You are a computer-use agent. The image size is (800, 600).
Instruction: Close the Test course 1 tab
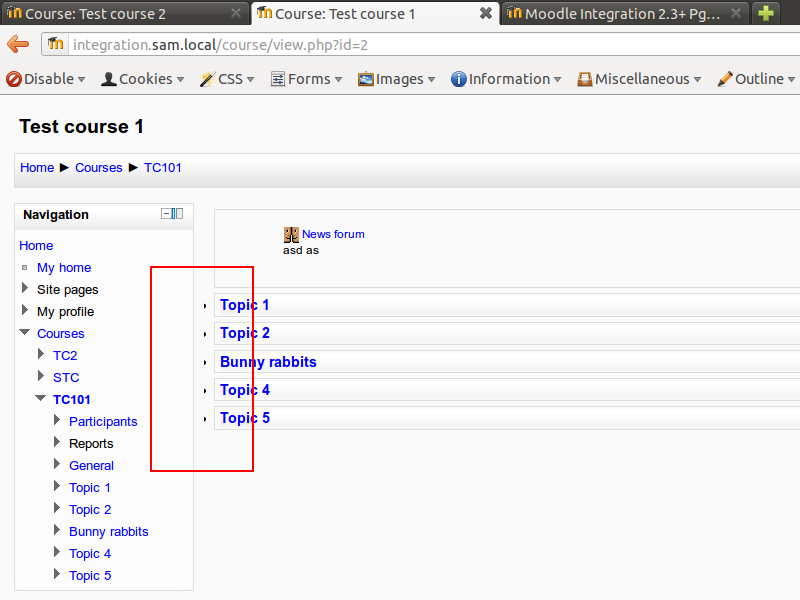coord(486,13)
